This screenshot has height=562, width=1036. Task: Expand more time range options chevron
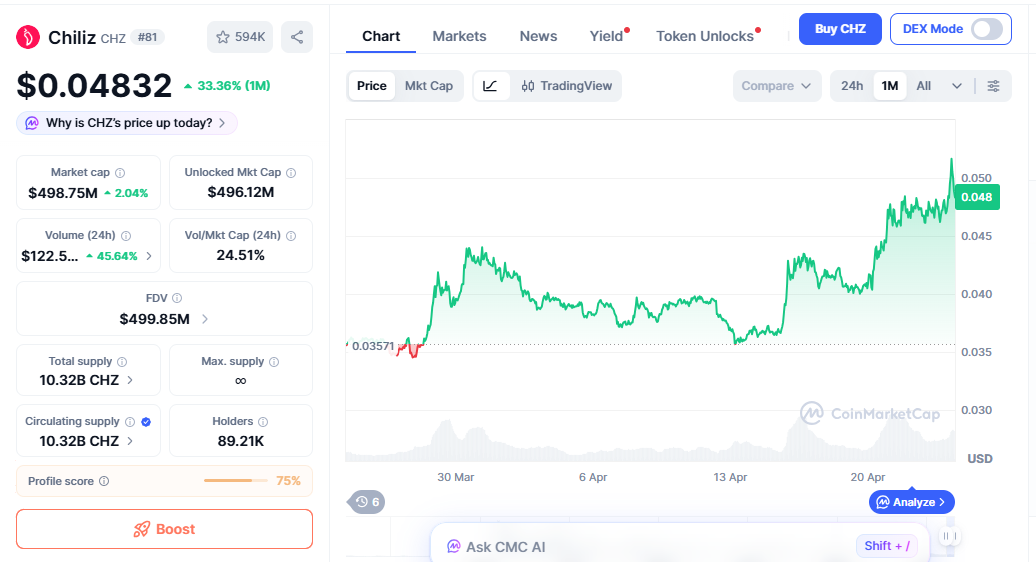956,86
